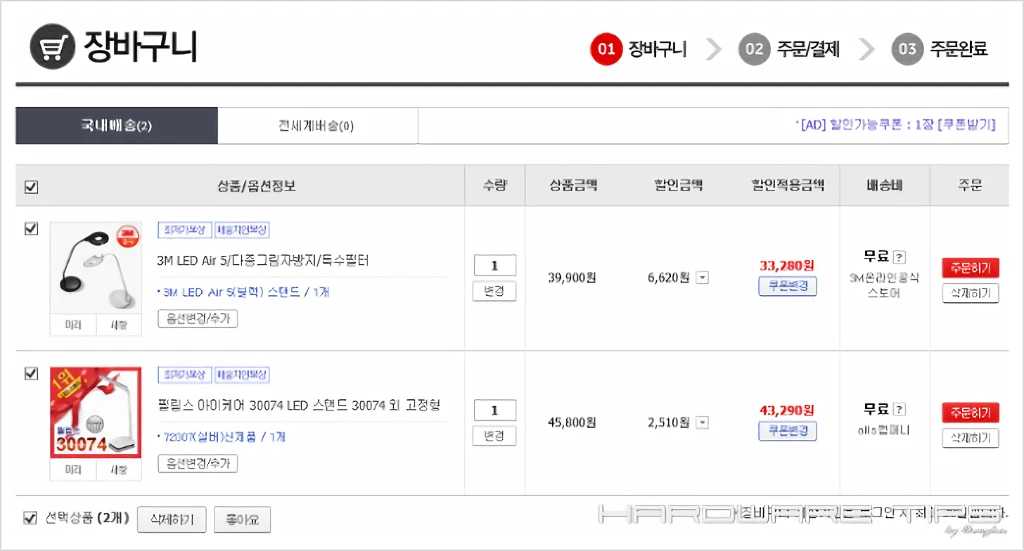The image size is (1024, 551).
Task: Expand discount dropdown next to 2,510원
Action: pos(702,422)
